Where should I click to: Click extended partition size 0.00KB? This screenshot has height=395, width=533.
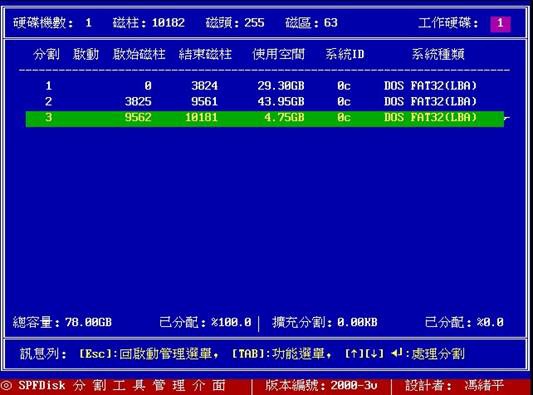357,322
